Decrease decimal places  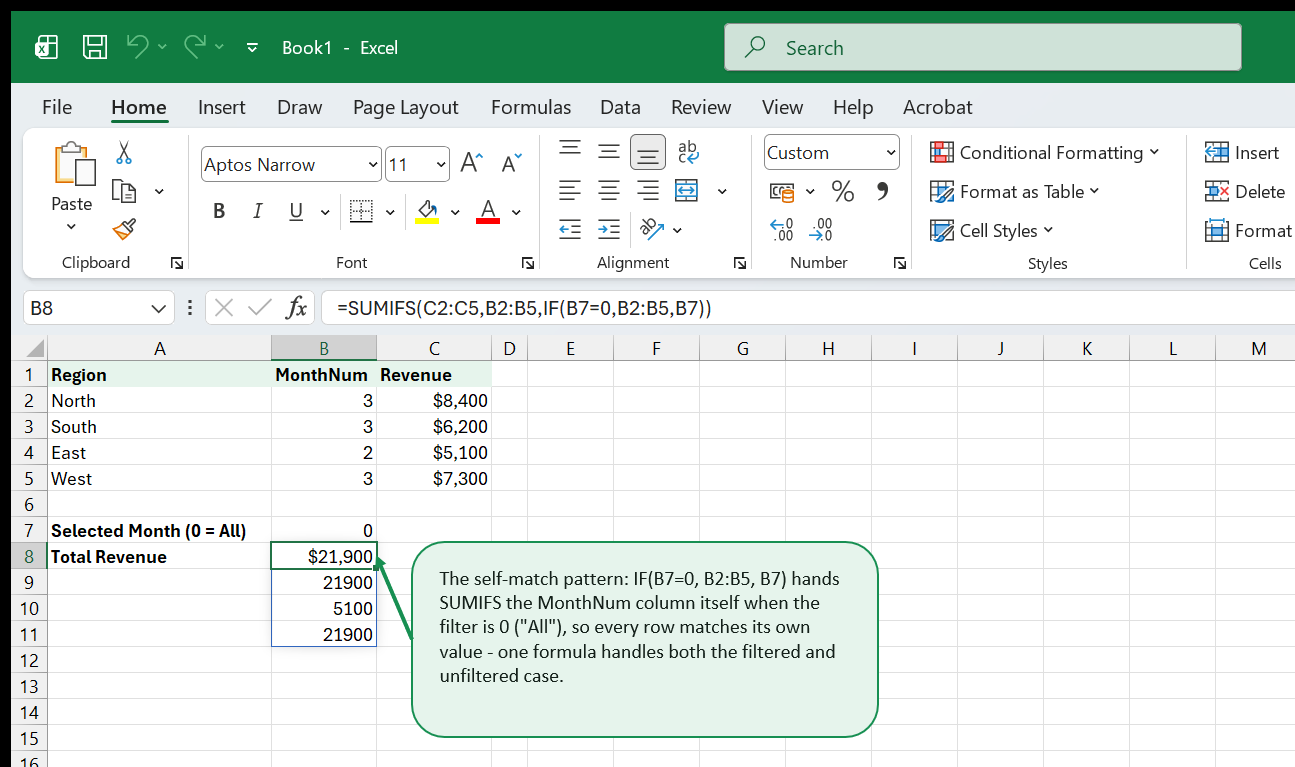click(821, 230)
